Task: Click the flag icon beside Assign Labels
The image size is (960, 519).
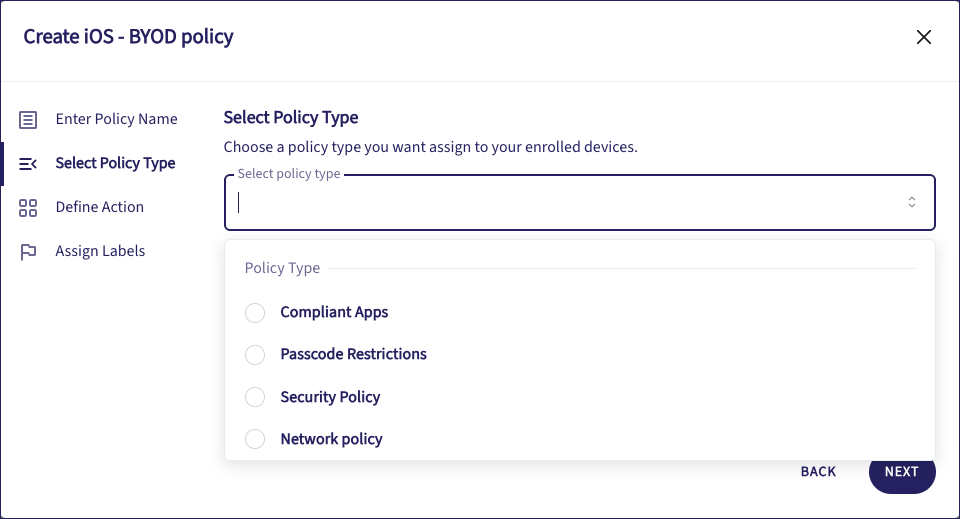Action: click(28, 252)
